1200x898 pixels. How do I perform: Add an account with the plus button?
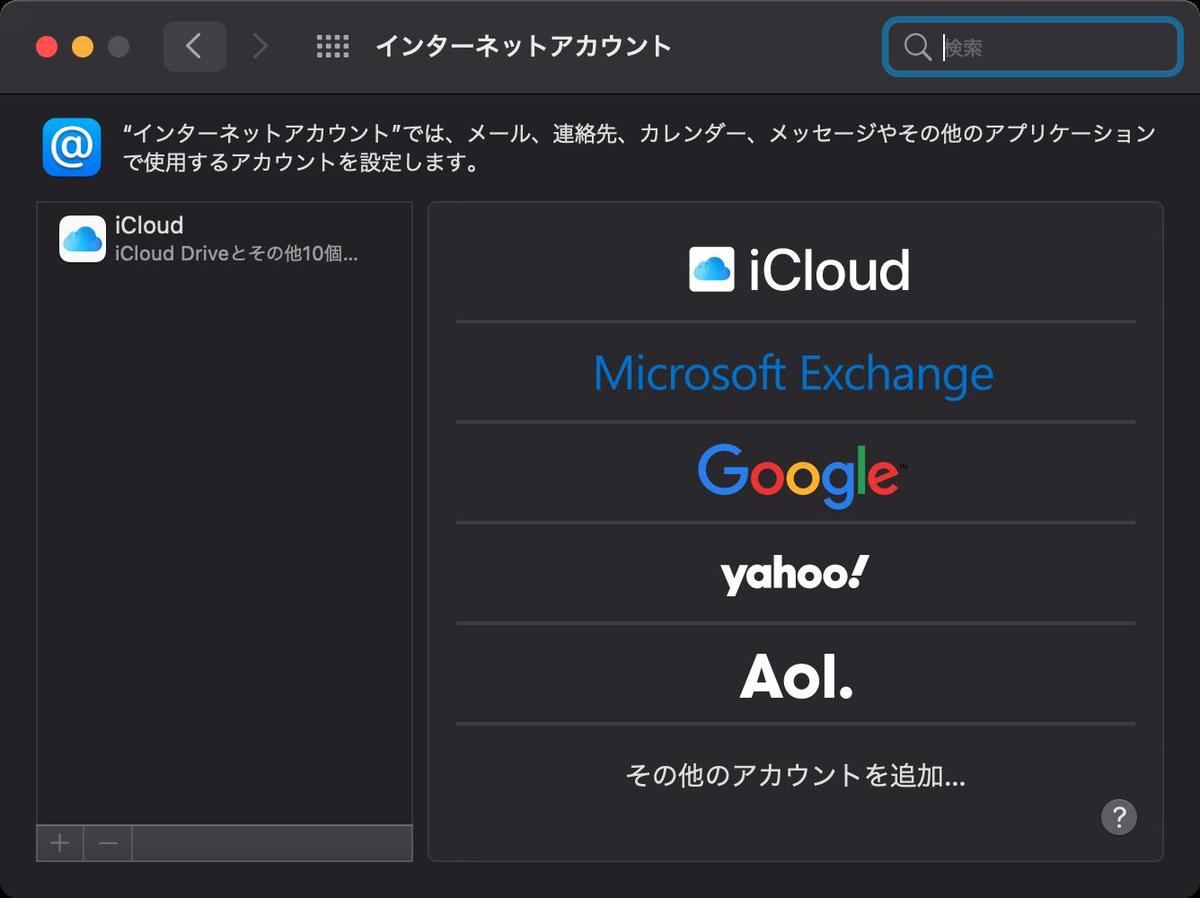pos(60,843)
